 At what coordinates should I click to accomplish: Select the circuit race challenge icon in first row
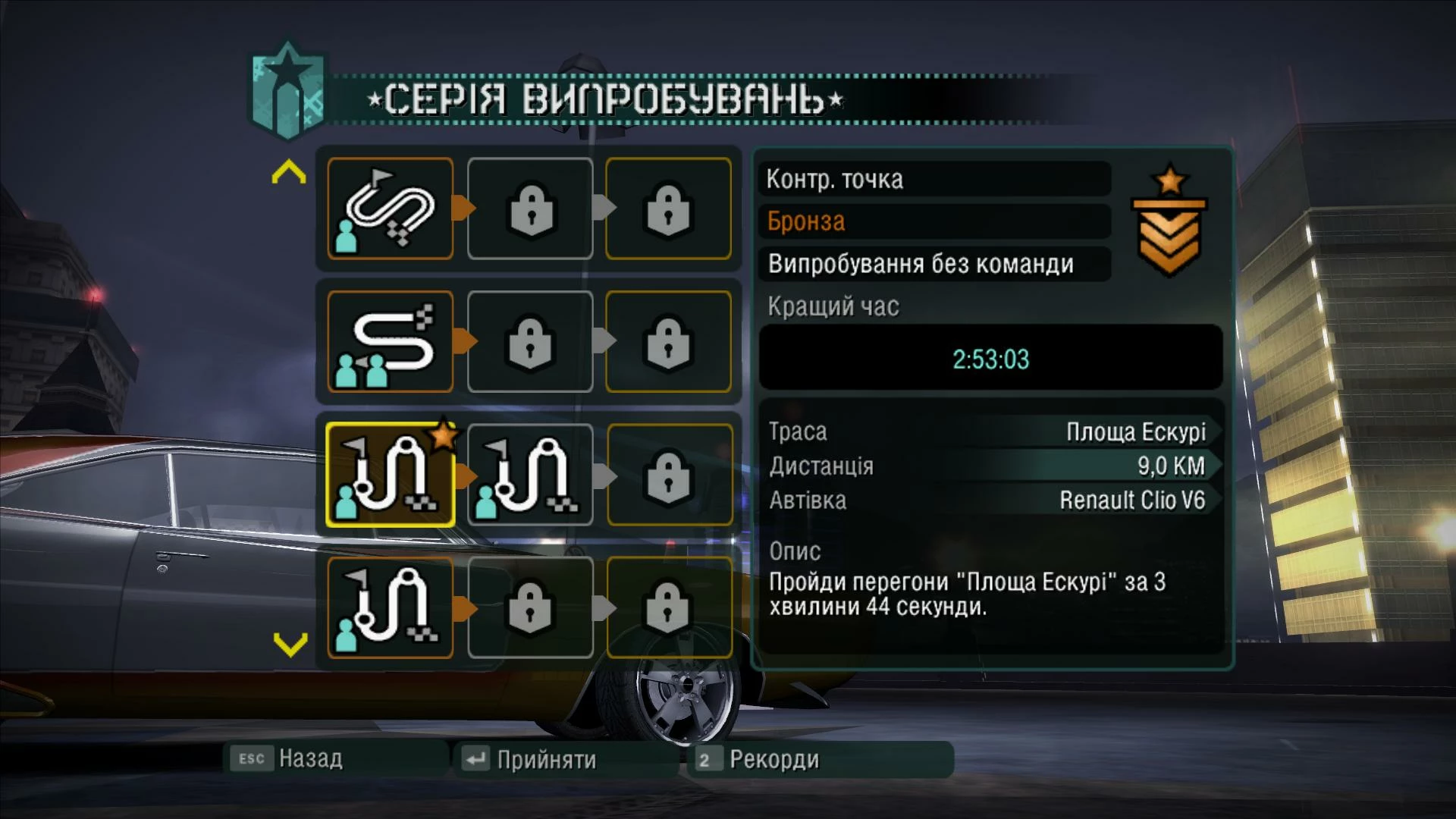click(391, 209)
